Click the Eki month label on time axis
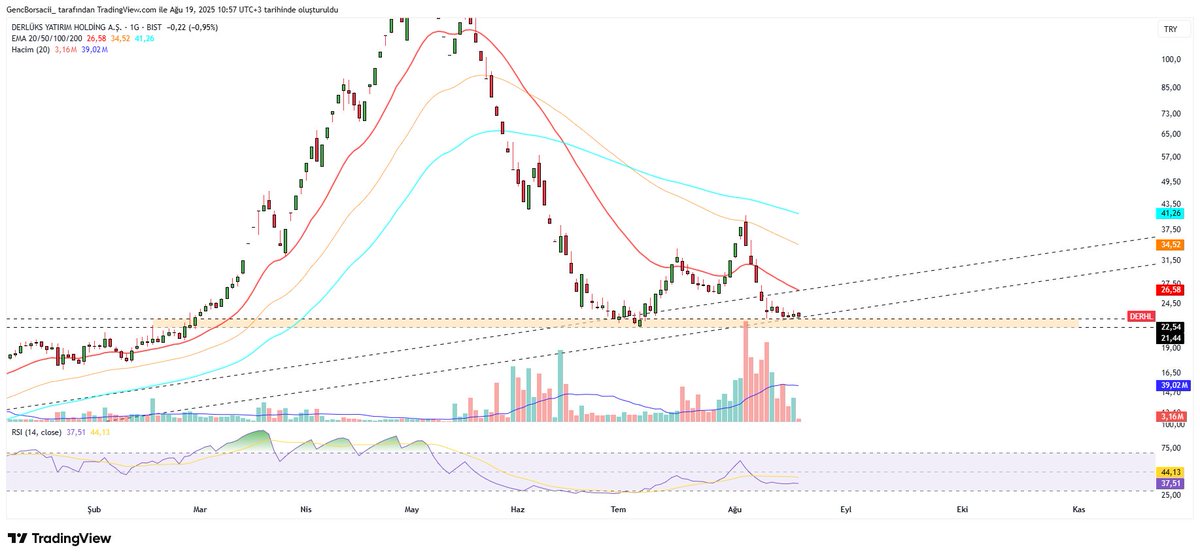The height and width of the screenshot is (558, 1200). (962, 510)
